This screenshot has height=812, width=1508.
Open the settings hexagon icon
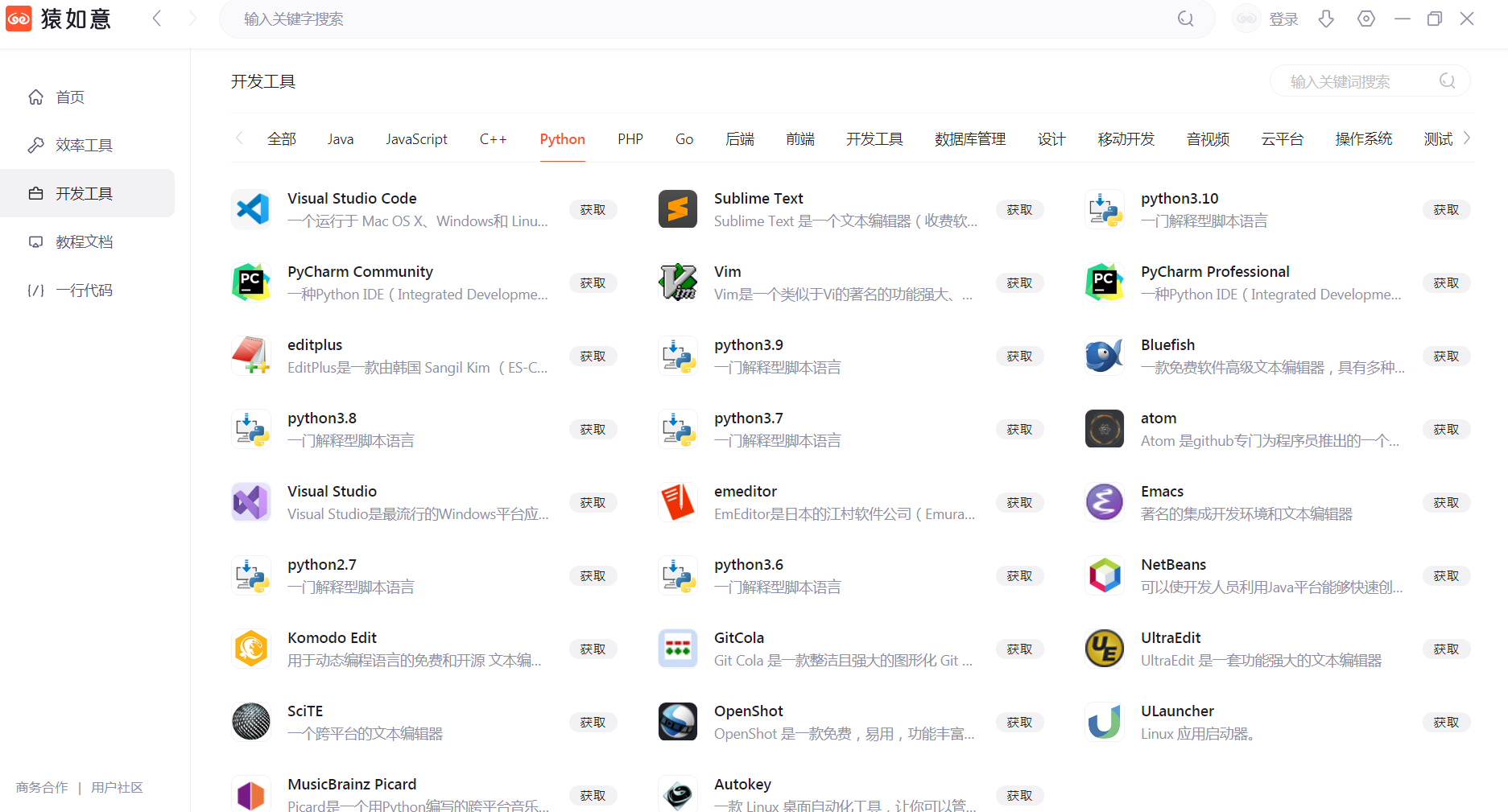point(1366,19)
